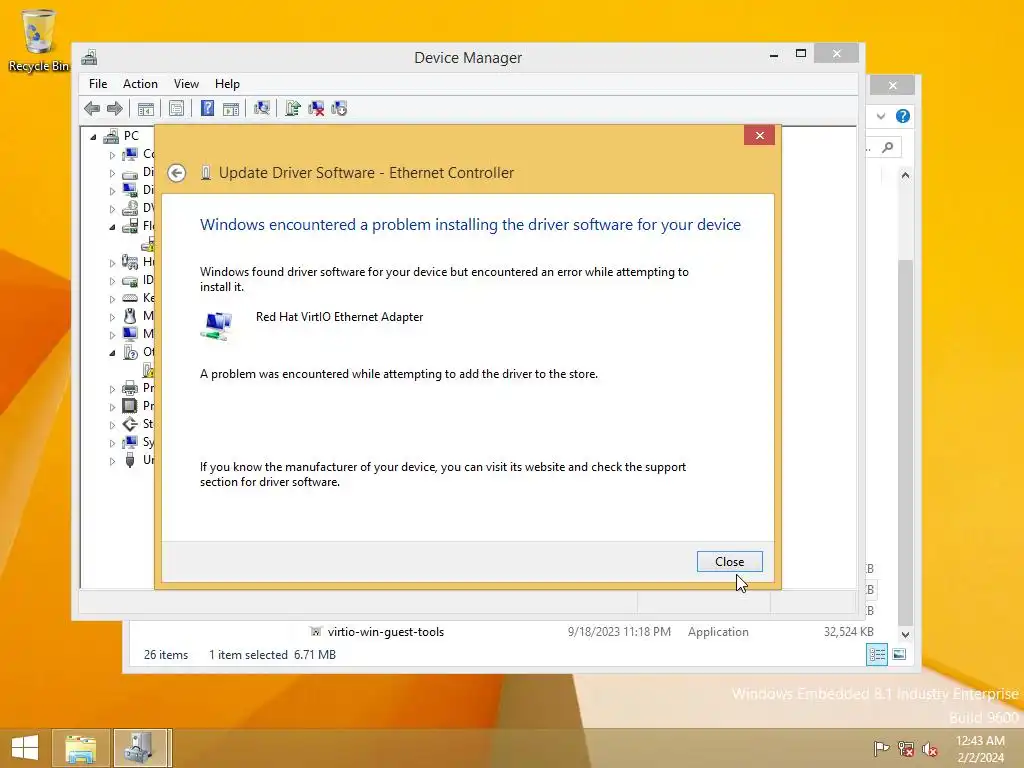The height and width of the screenshot is (768, 1024).
Task: Click '1 item selected 6.71 MB' status text
Action: (272, 654)
